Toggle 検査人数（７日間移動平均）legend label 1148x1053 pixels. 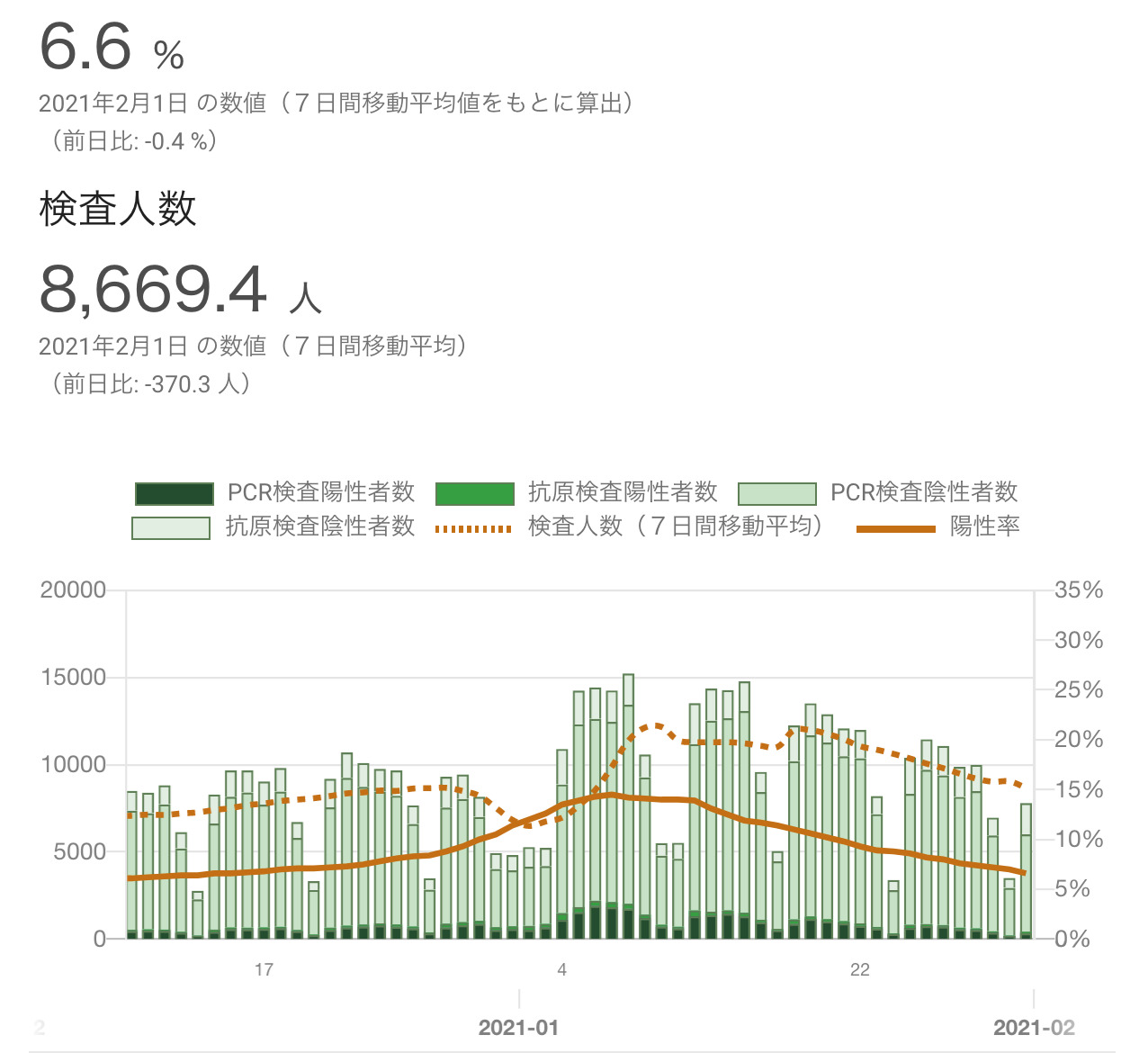(x=675, y=526)
